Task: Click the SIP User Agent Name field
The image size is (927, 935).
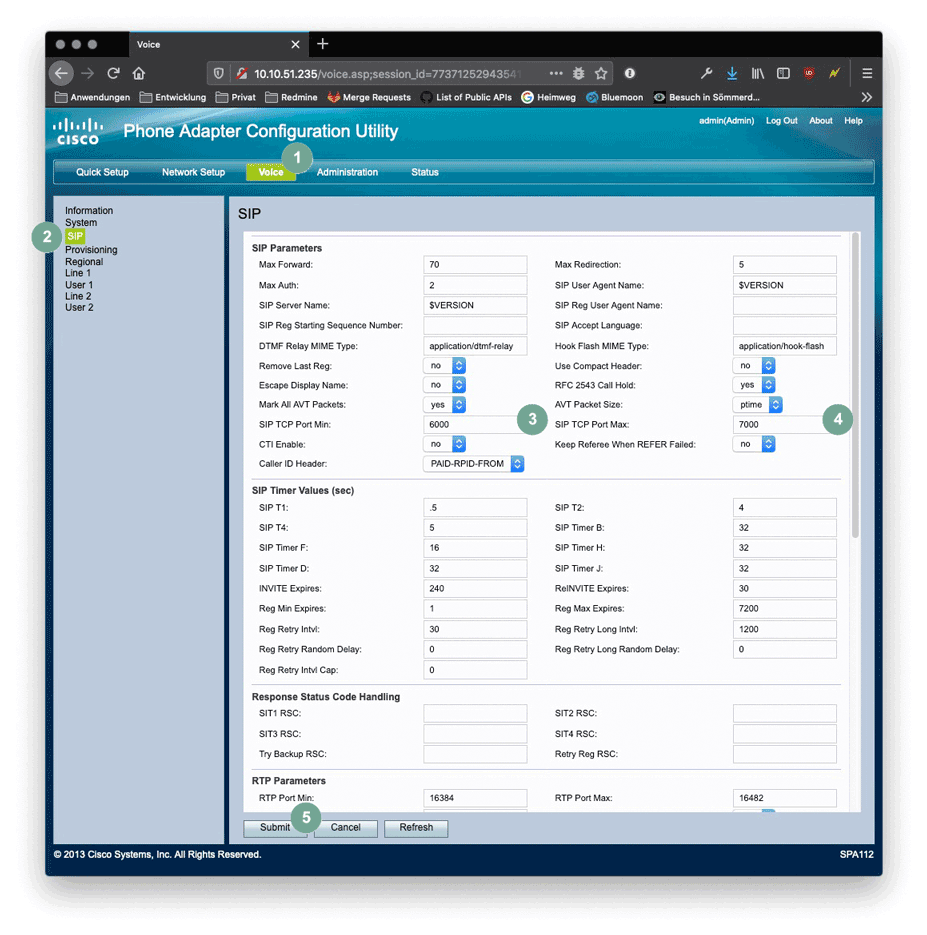Action: [x=785, y=285]
